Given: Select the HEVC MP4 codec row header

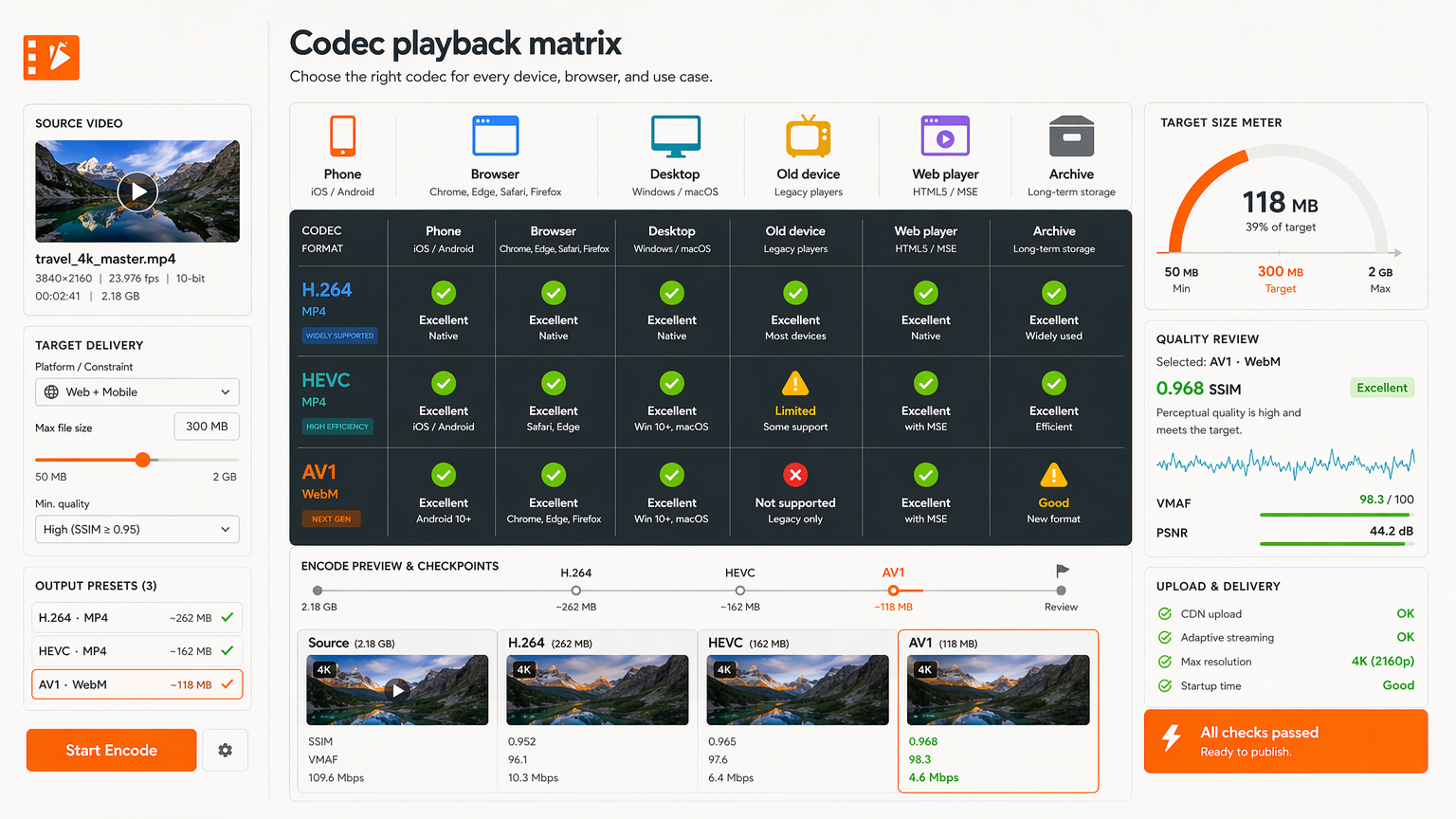Looking at the screenshot, I should tap(339, 402).
